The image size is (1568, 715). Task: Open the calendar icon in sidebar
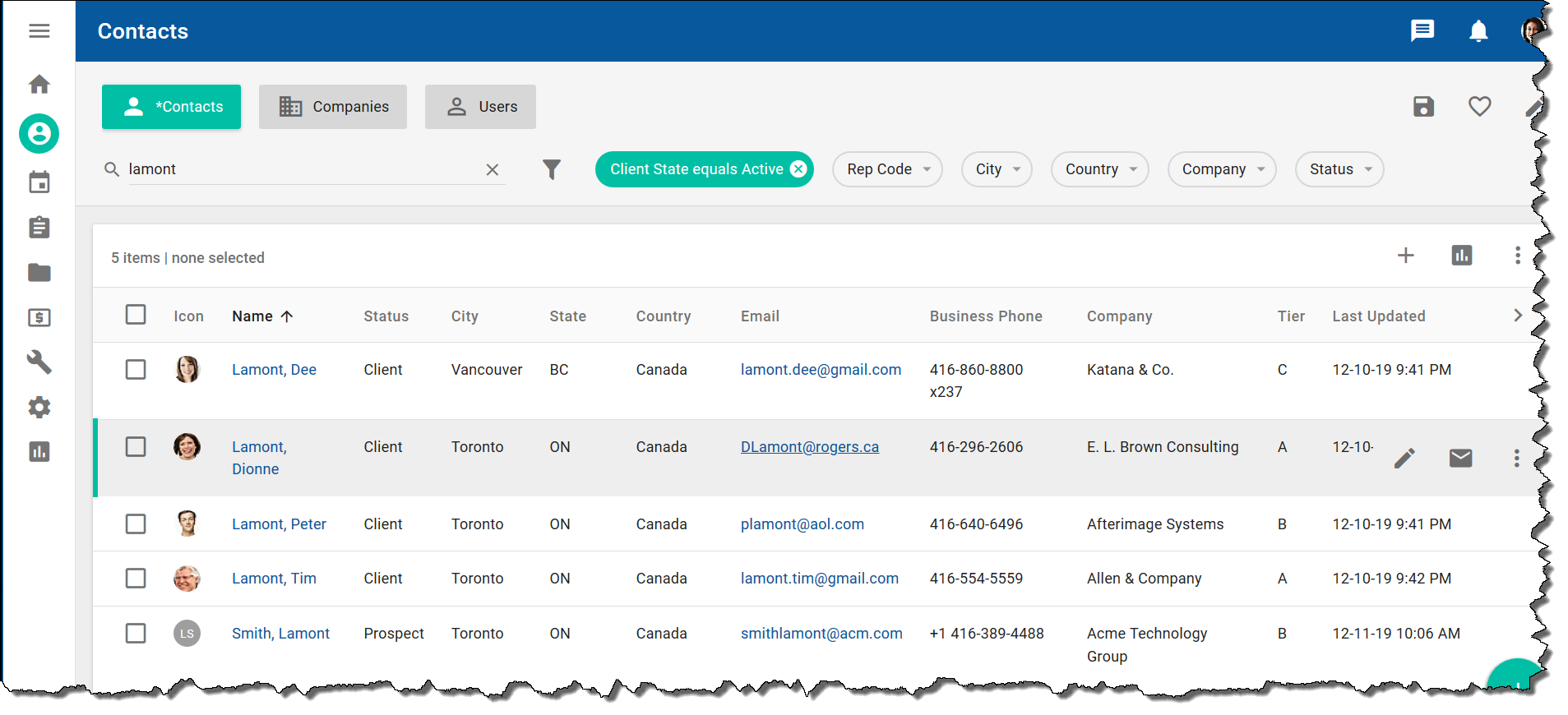click(x=39, y=182)
